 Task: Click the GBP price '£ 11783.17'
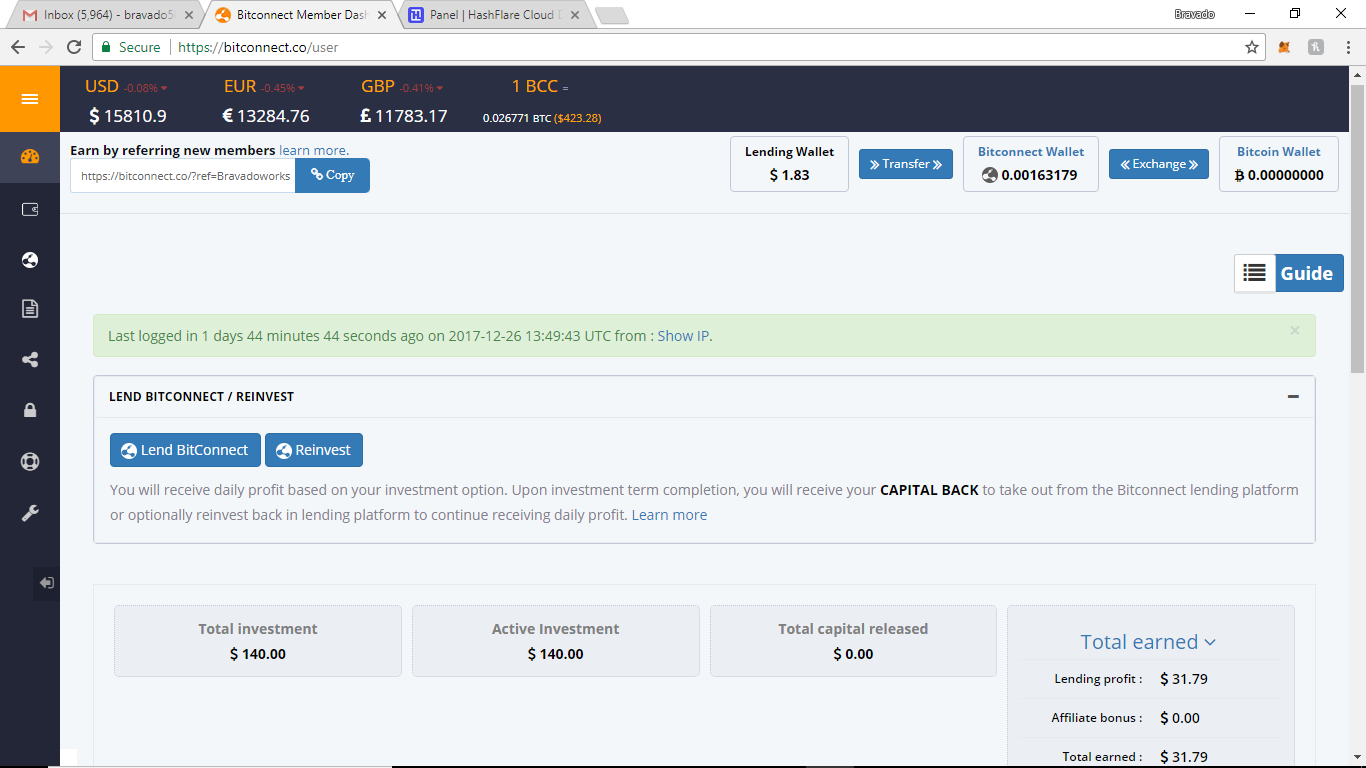[404, 116]
